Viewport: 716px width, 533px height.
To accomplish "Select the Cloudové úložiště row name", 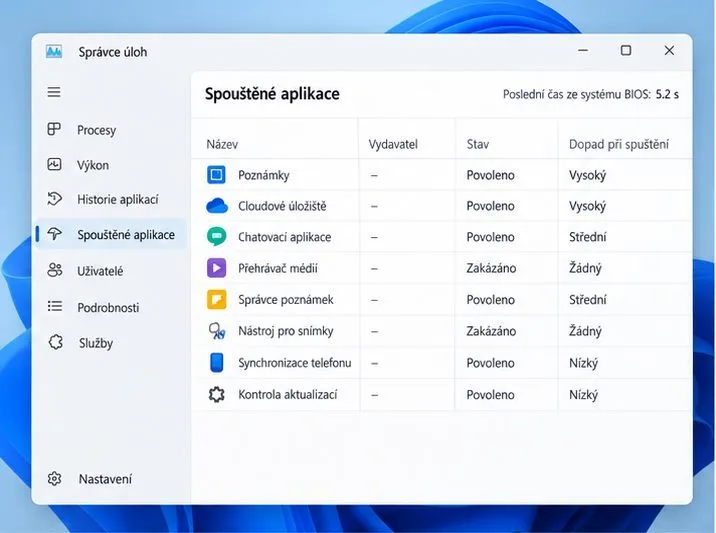I will (282, 206).
